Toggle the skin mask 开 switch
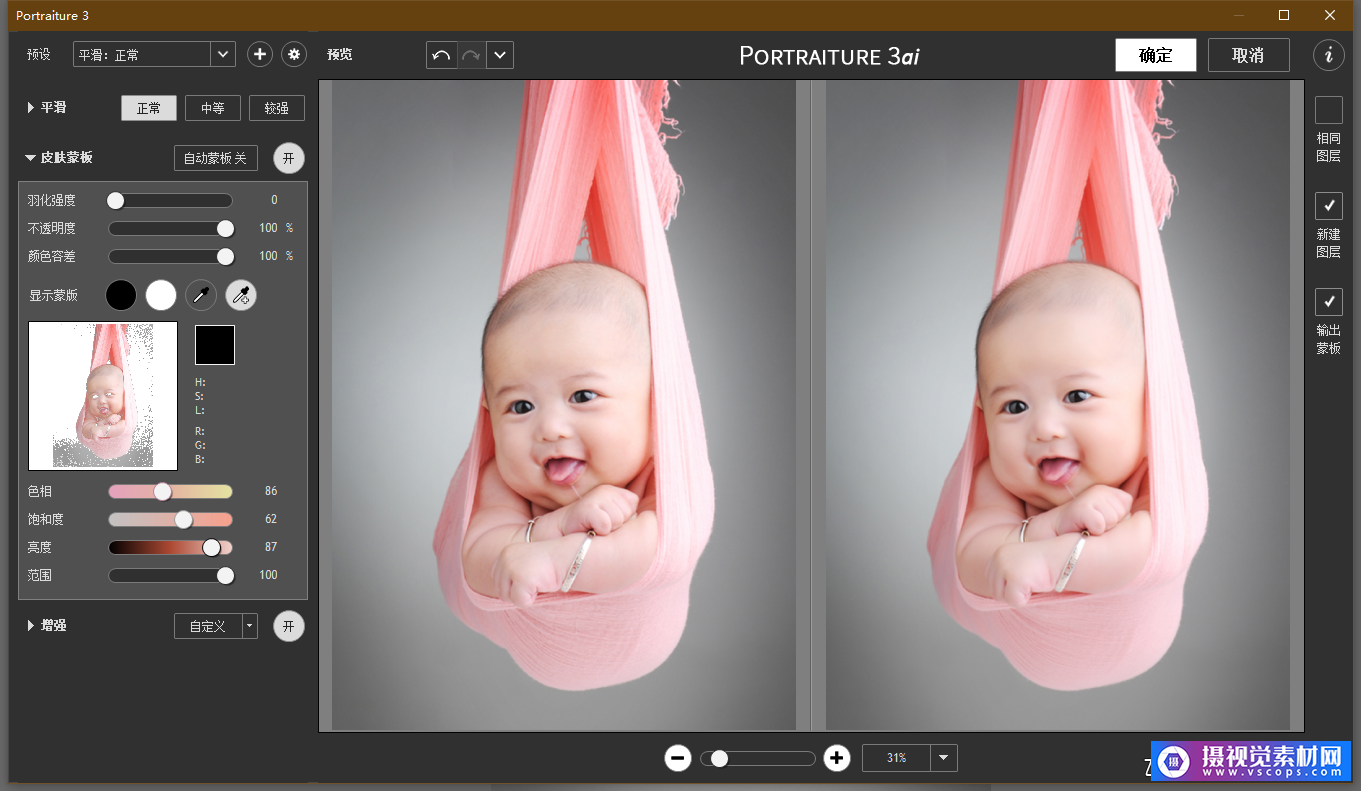Viewport: 1361px width, 791px height. coord(289,158)
